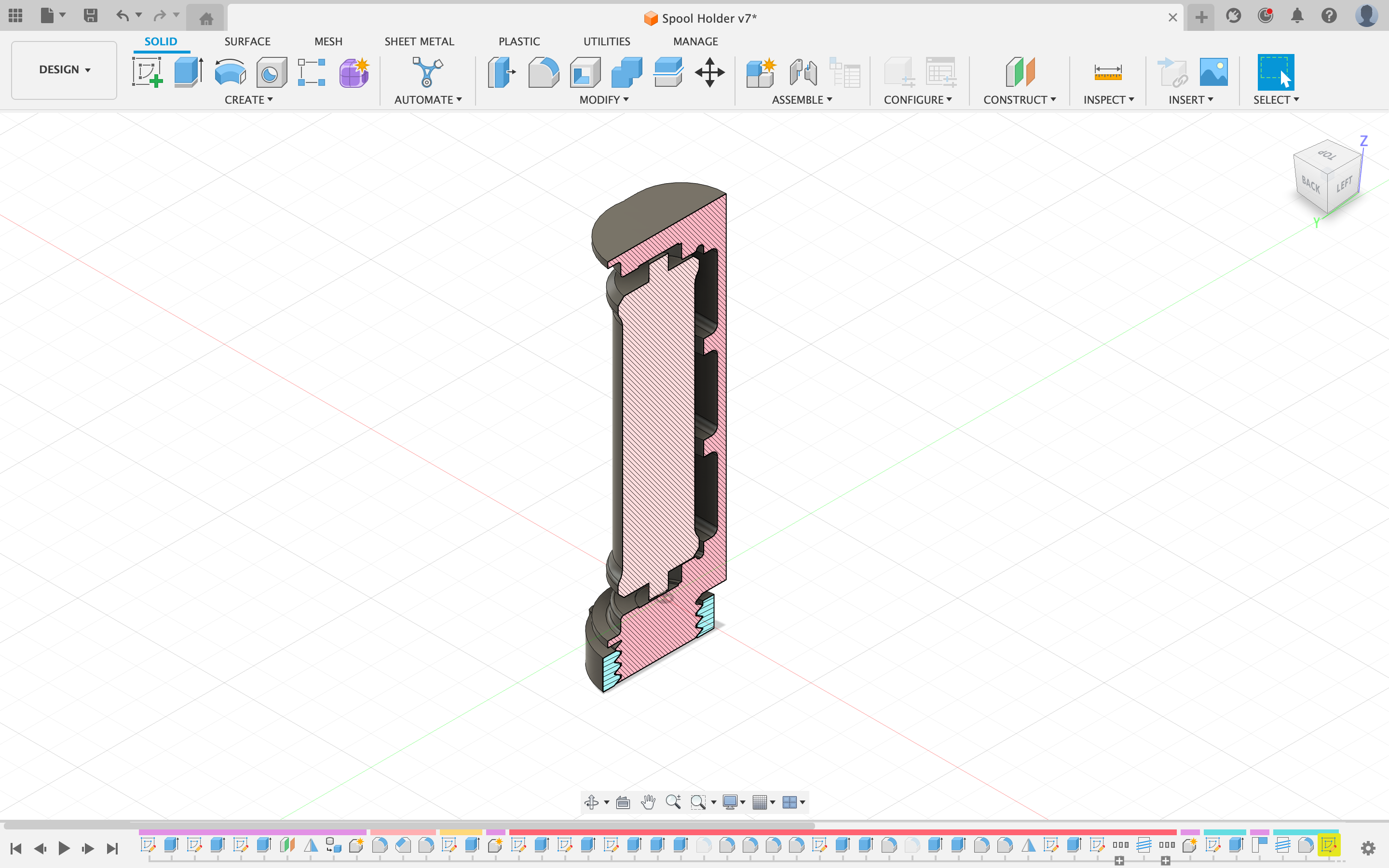Click the Joint tool icon
The width and height of the screenshot is (1389, 868).
pos(803,72)
